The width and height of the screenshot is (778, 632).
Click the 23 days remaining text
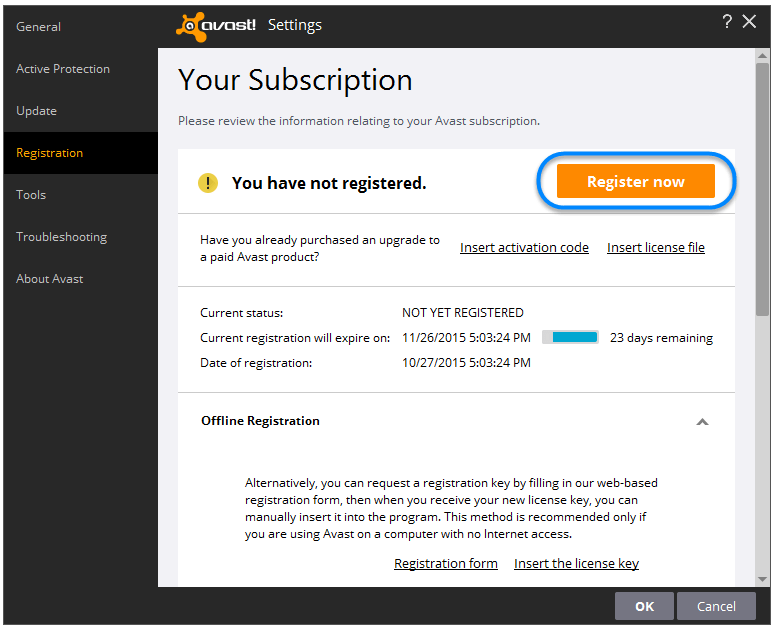tap(661, 338)
